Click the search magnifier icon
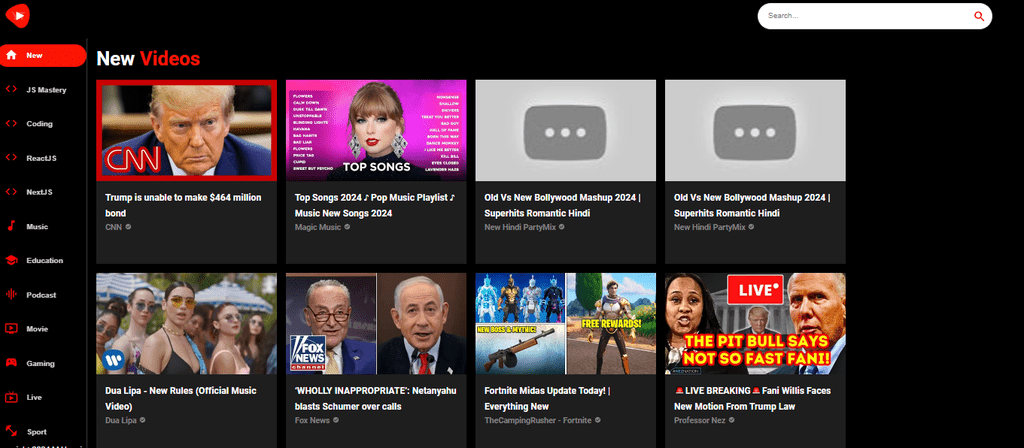 pyautogui.click(x=978, y=16)
